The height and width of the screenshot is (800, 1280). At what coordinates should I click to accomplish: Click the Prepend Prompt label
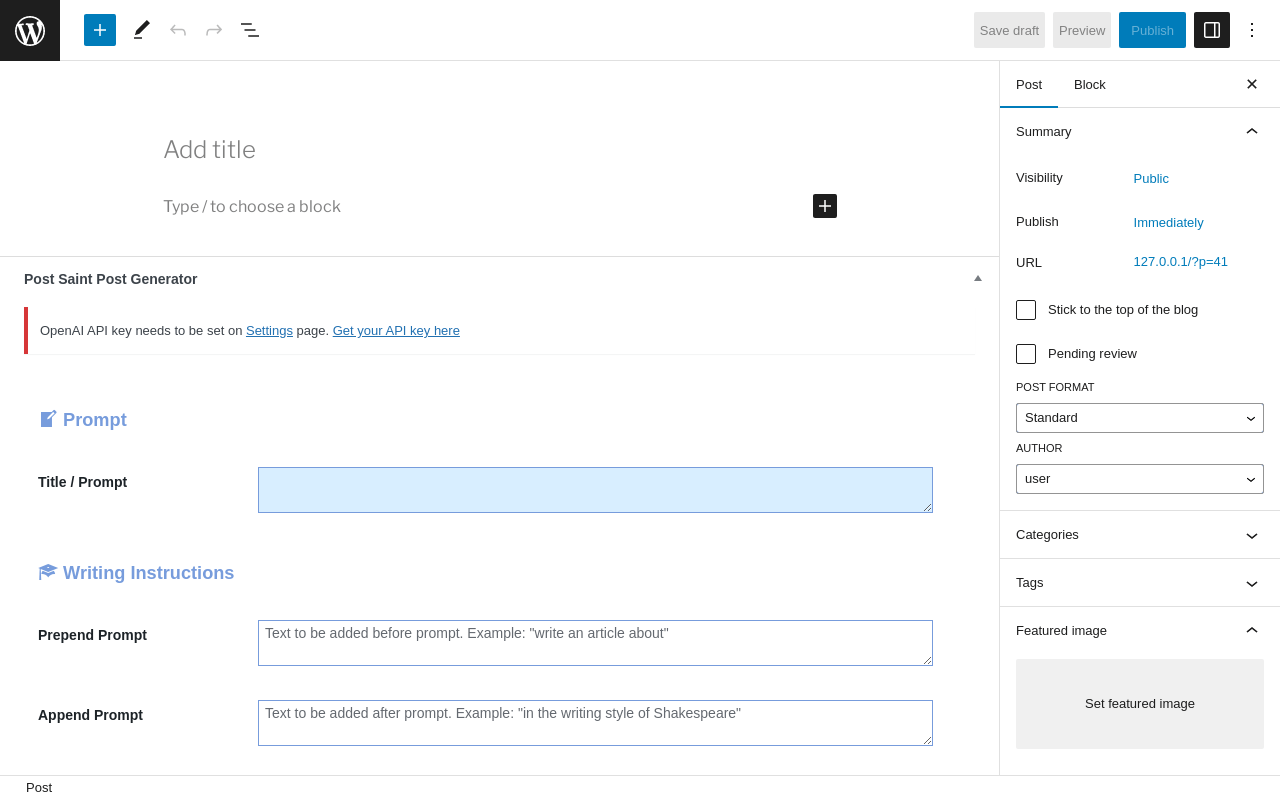coord(92,635)
